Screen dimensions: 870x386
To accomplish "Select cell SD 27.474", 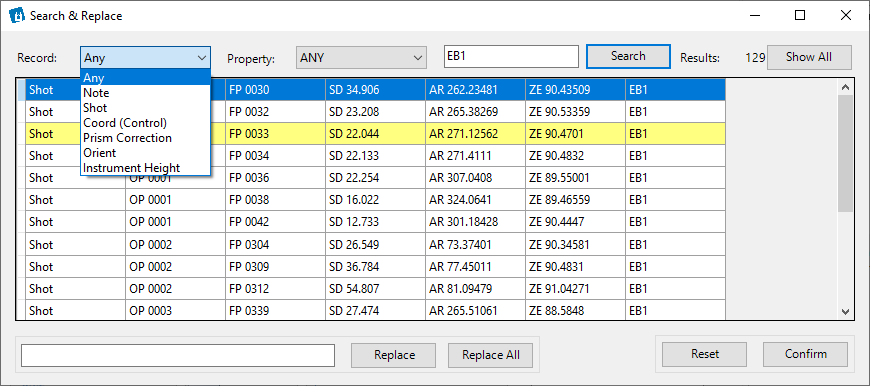I will pyautogui.click(x=376, y=310).
